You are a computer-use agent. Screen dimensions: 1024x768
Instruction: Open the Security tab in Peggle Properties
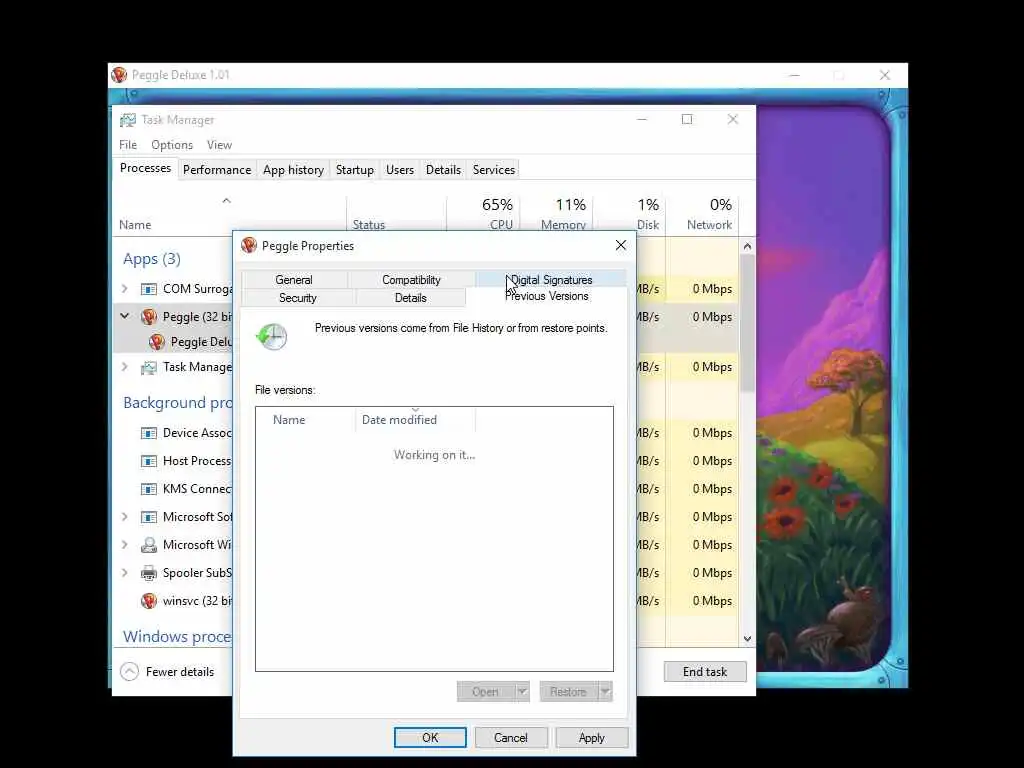click(298, 298)
